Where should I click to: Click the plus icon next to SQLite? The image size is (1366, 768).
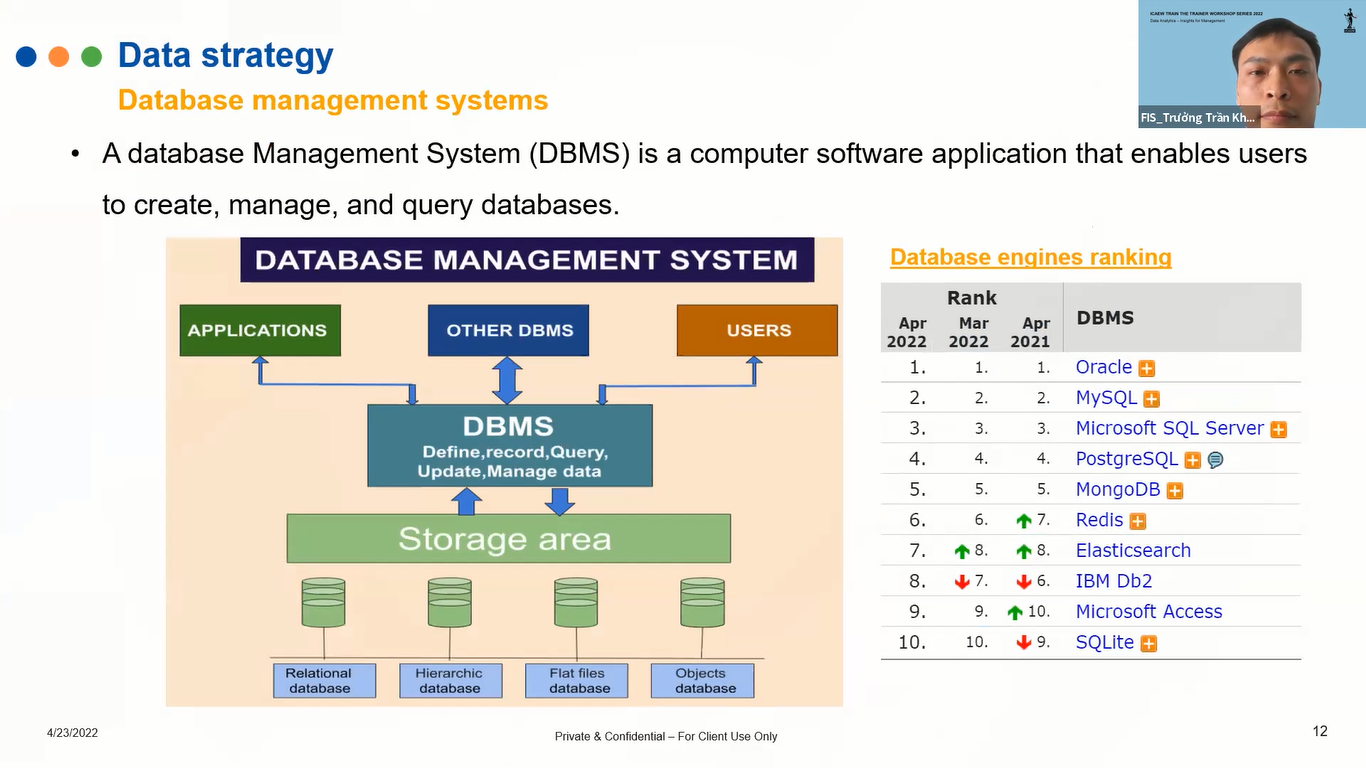1149,644
